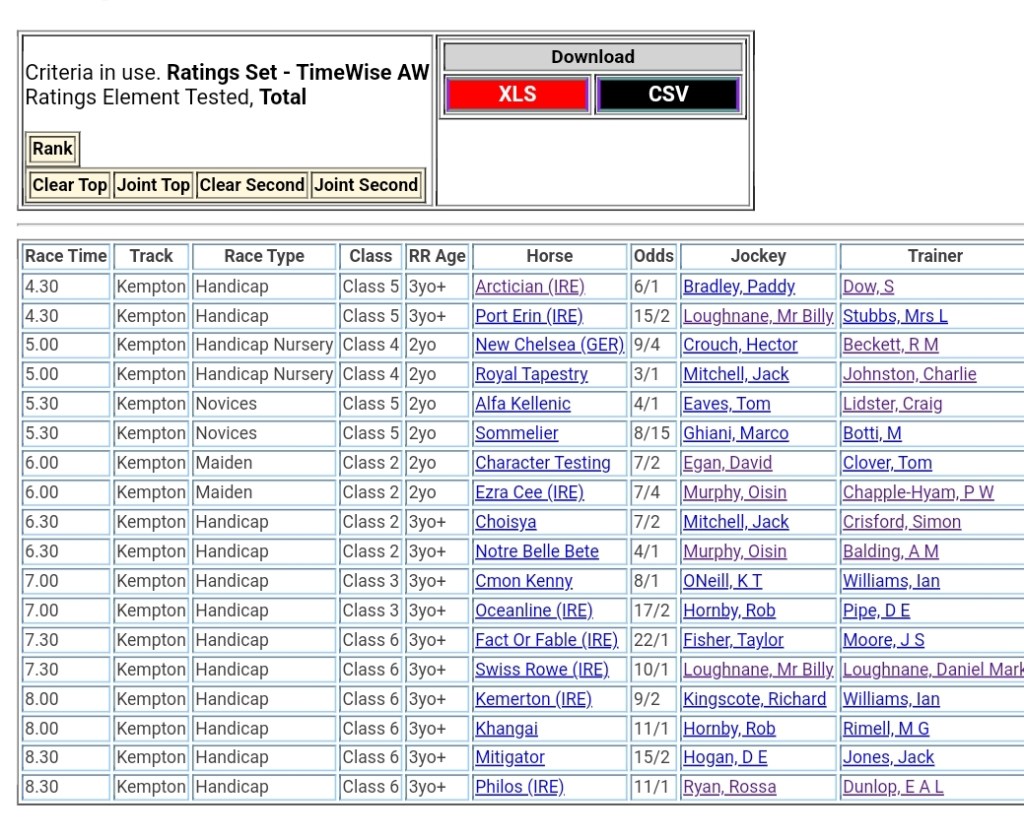This screenshot has height=837, width=1024.
Task: Select the Clear Top filter
Action: pyautogui.click(x=69, y=185)
